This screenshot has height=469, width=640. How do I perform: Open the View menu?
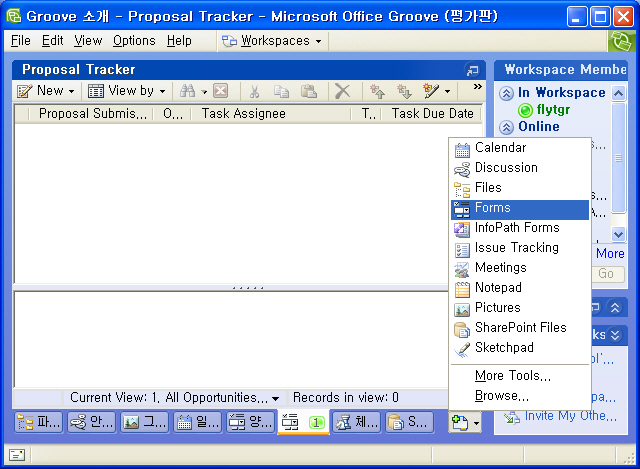click(x=88, y=41)
